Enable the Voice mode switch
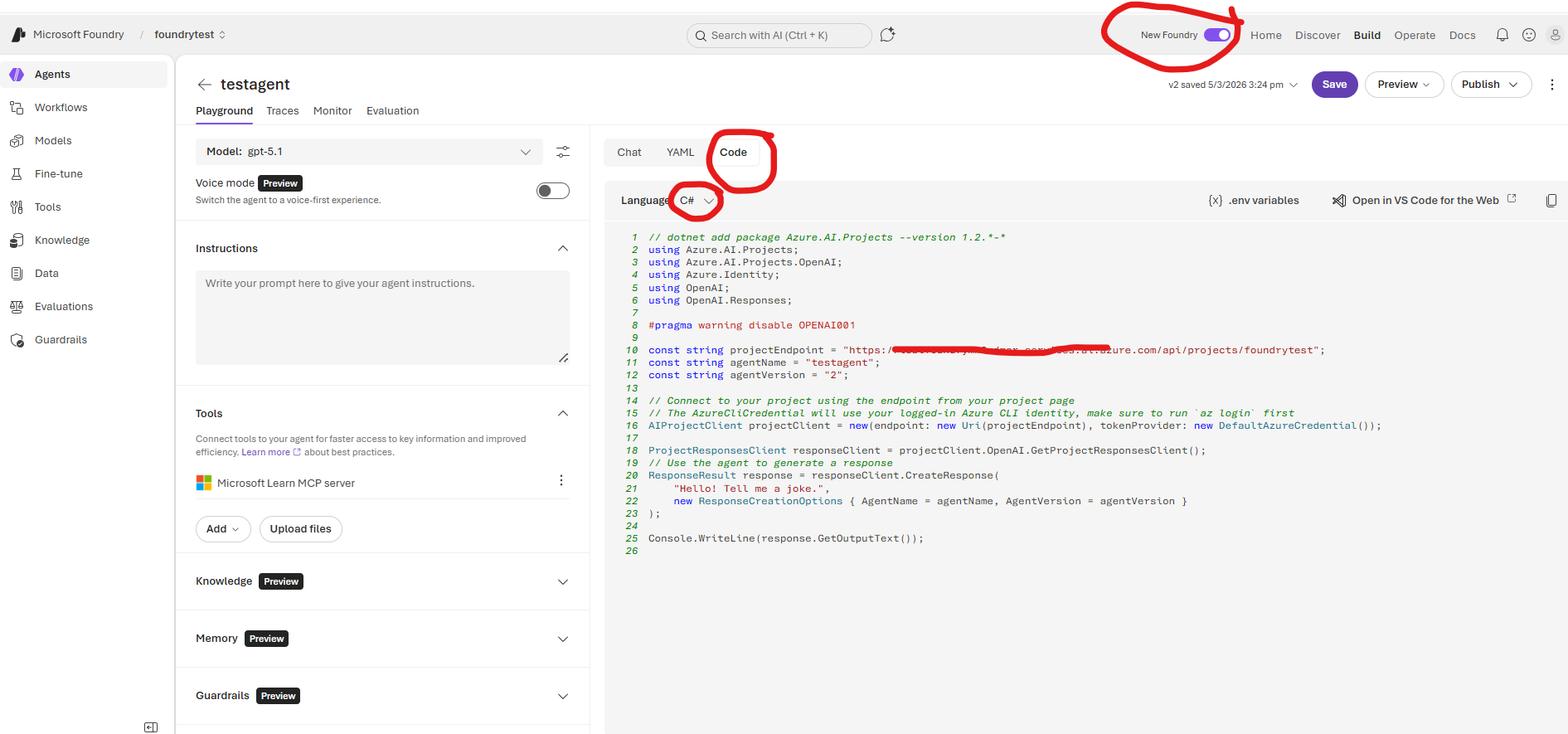 (553, 191)
